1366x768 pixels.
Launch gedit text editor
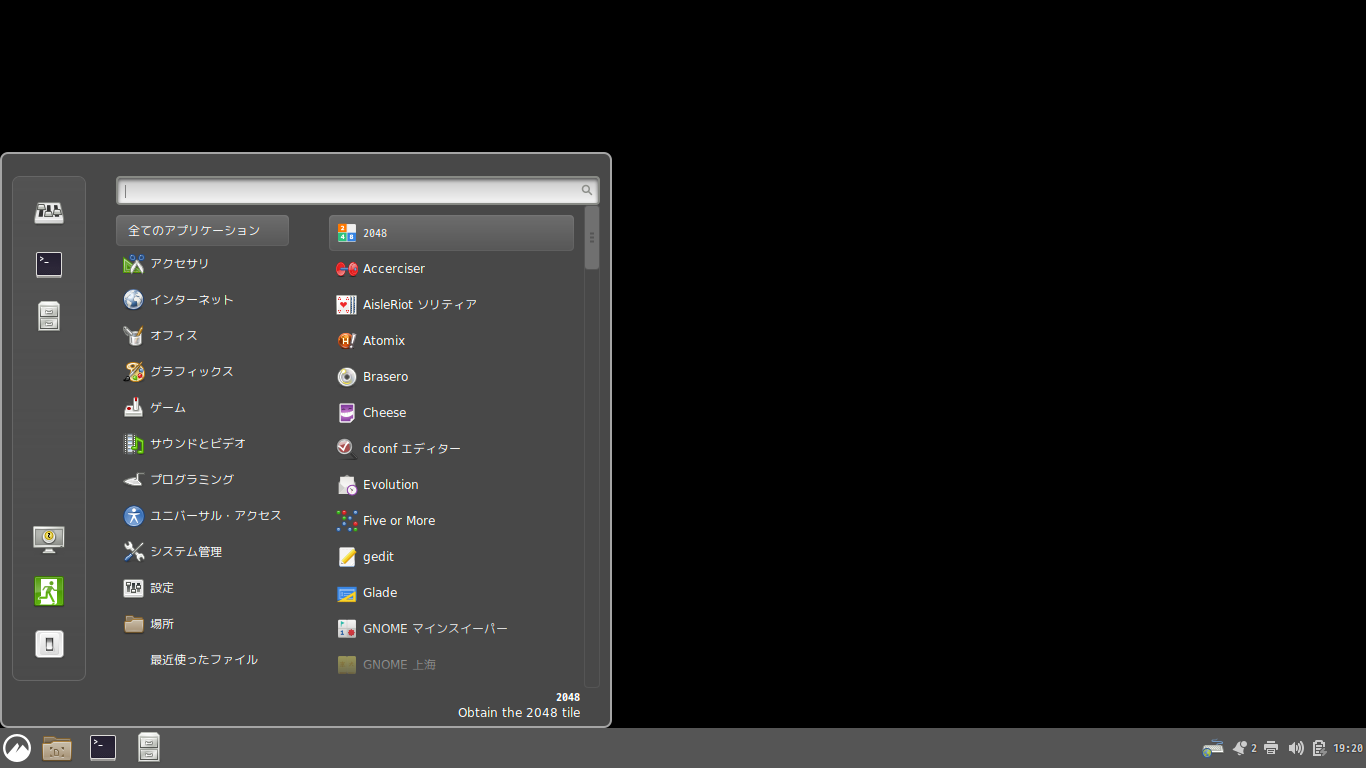tap(451, 556)
